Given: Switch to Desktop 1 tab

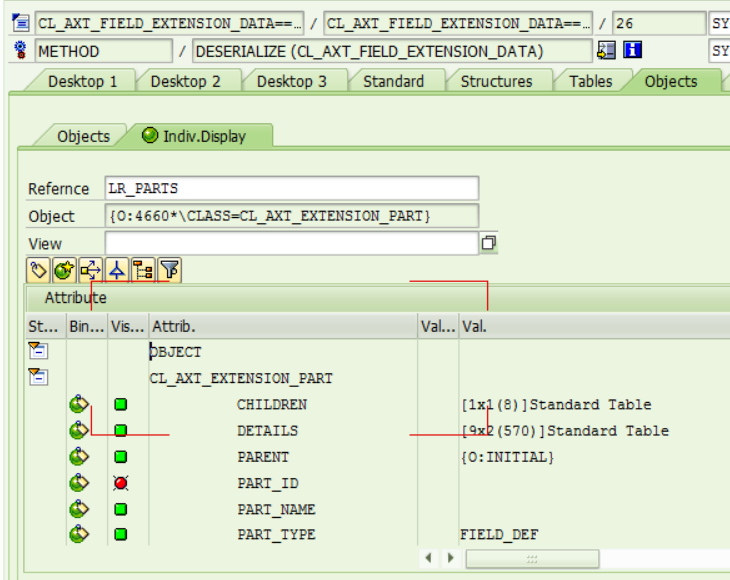Looking at the screenshot, I should point(82,81).
